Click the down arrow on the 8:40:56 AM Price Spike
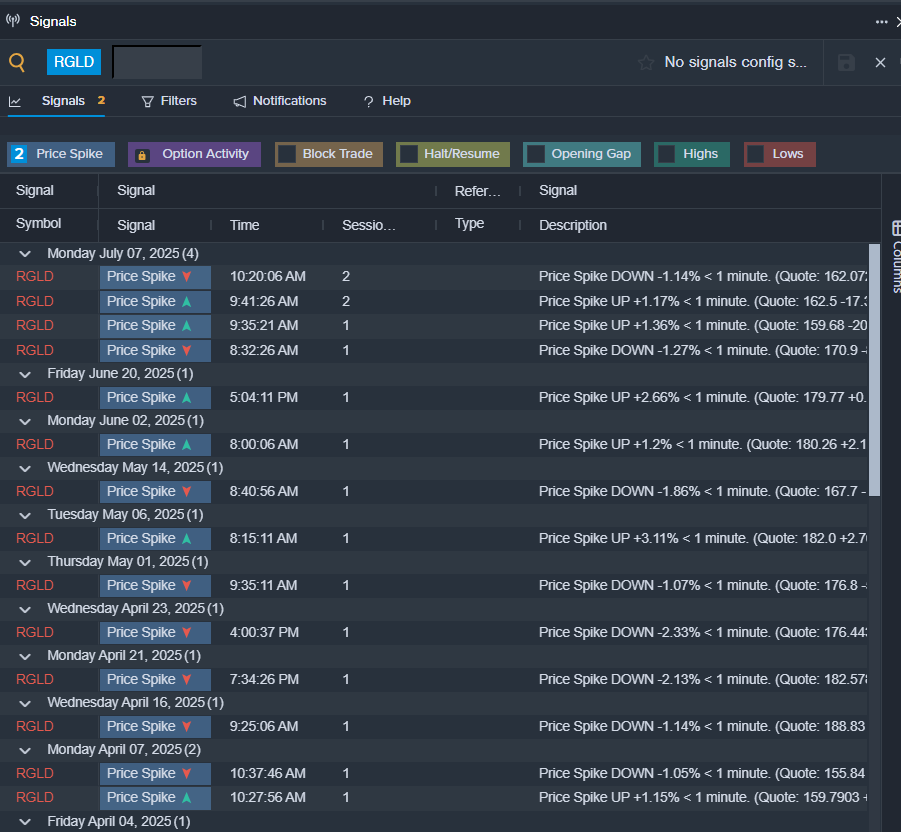Screen dimensions: 901x832 tap(187, 491)
